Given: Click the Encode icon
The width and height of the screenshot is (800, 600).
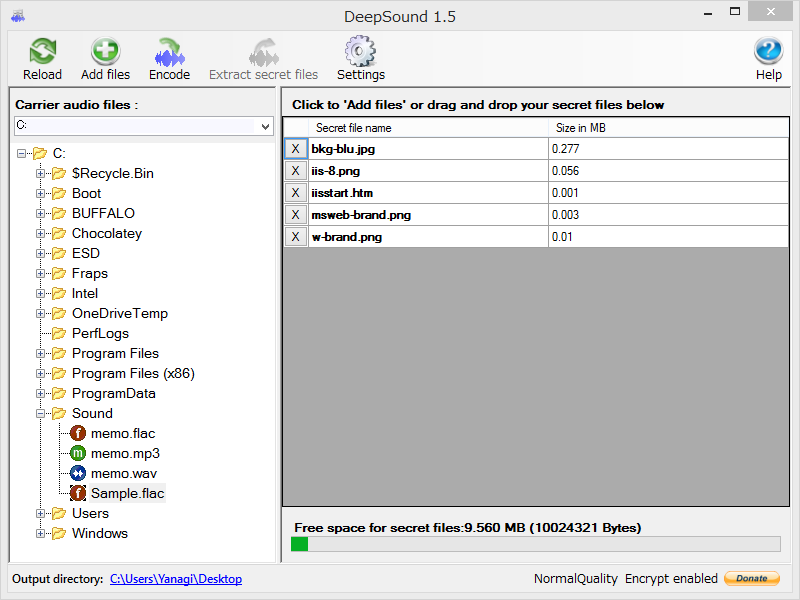Looking at the screenshot, I should point(169,50).
